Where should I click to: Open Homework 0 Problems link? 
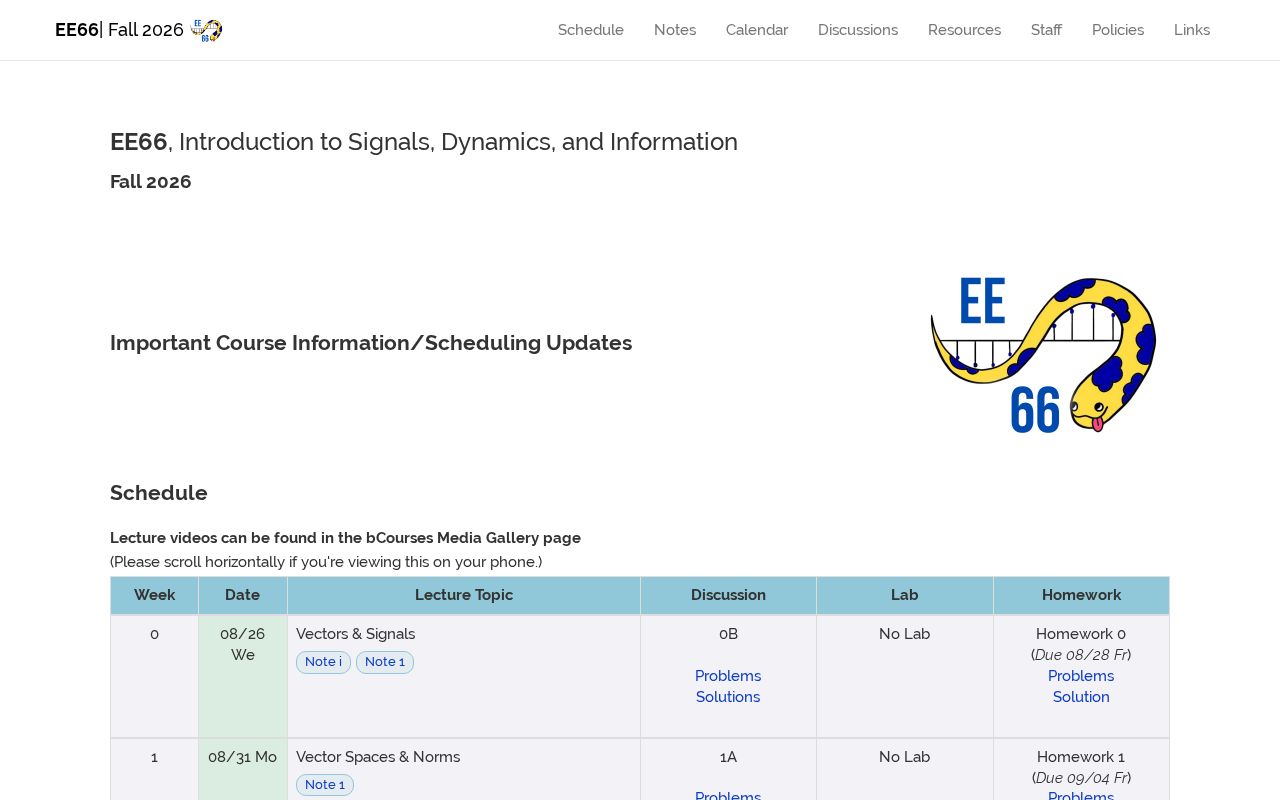1081,676
